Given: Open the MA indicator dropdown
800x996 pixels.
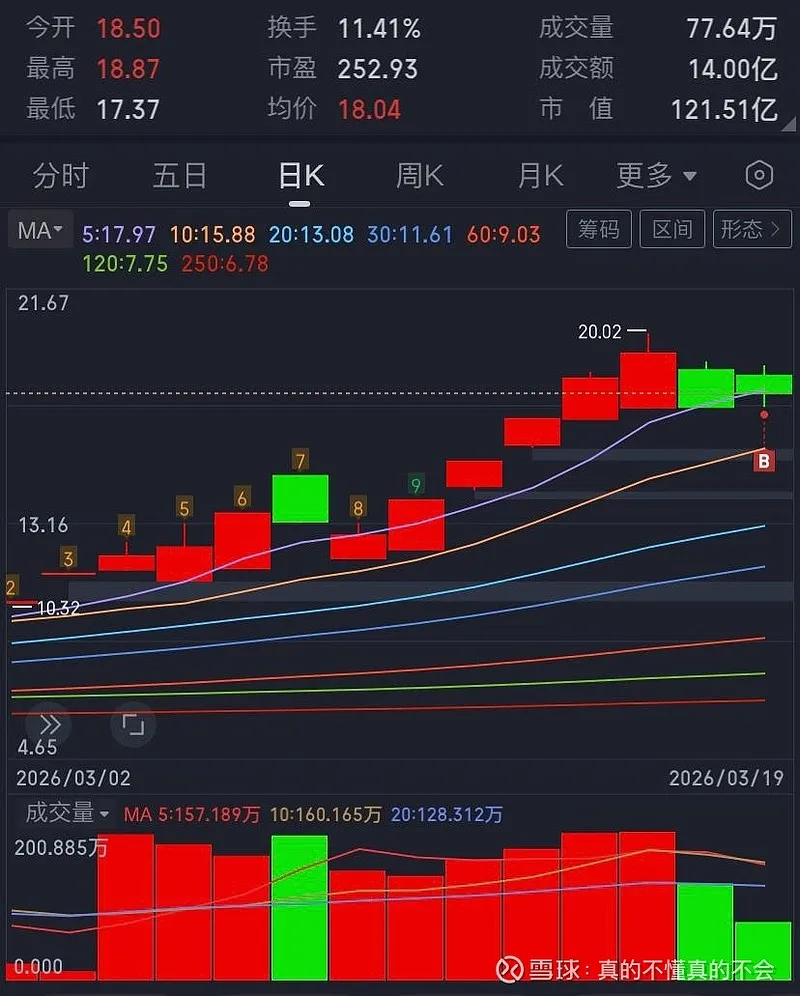Looking at the screenshot, I should [40, 231].
